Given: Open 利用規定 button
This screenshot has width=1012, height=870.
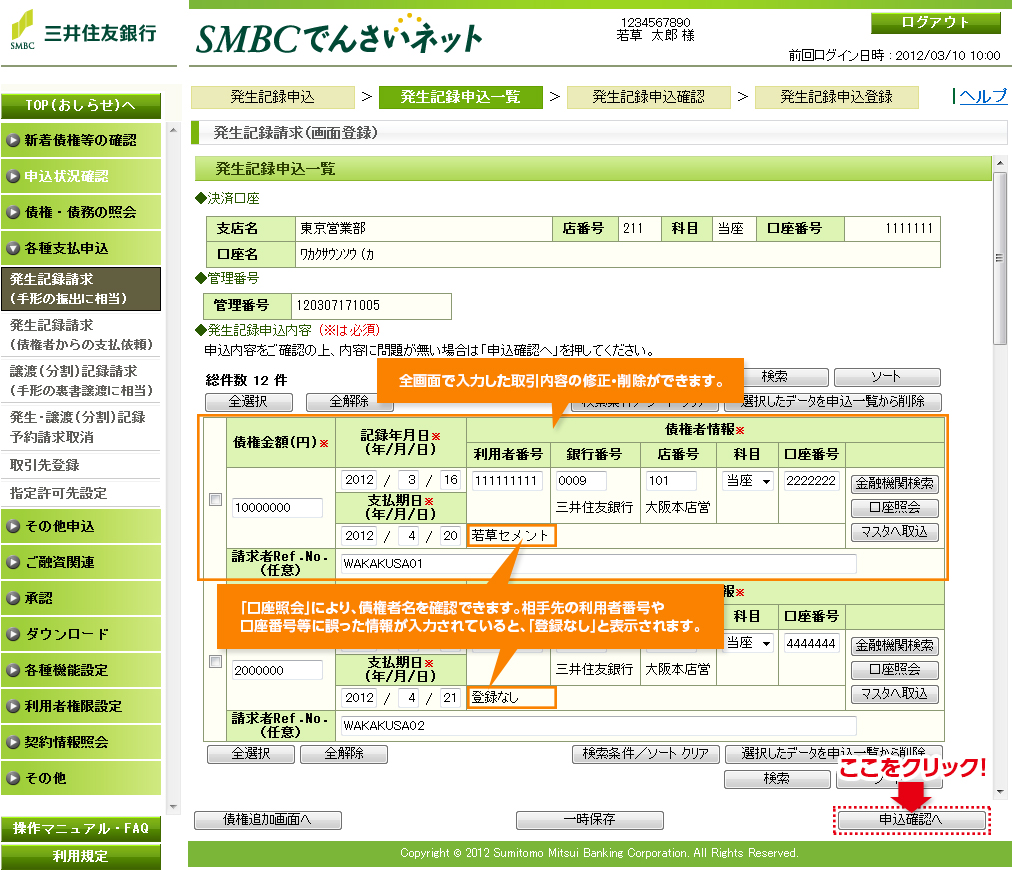Looking at the screenshot, I should pyautogui.click(x=81, y=857).
